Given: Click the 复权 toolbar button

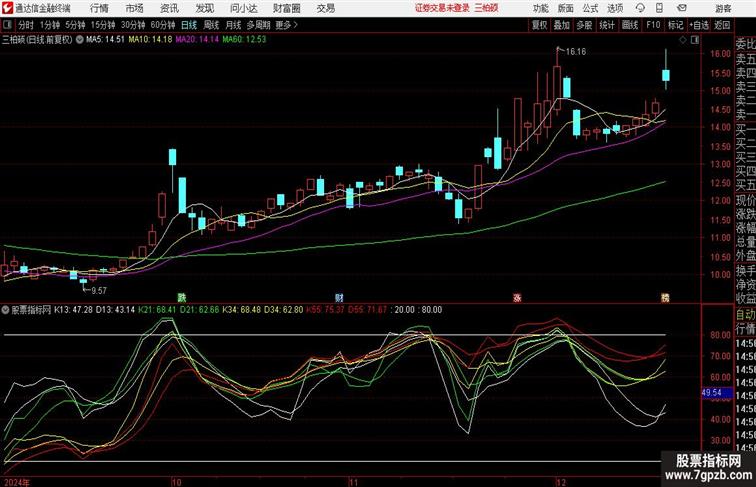Looking at the screenshot, I should [540, 25].
